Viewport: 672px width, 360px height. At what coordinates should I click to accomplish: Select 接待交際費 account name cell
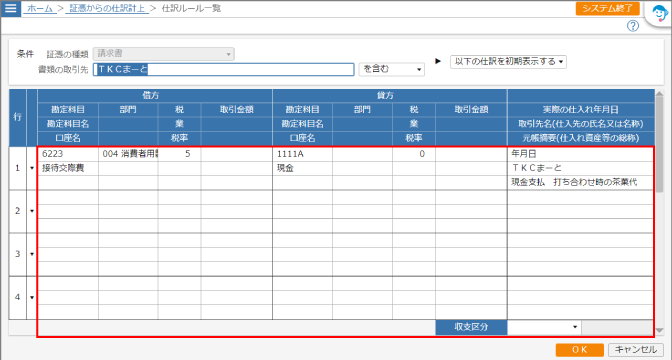68,168
